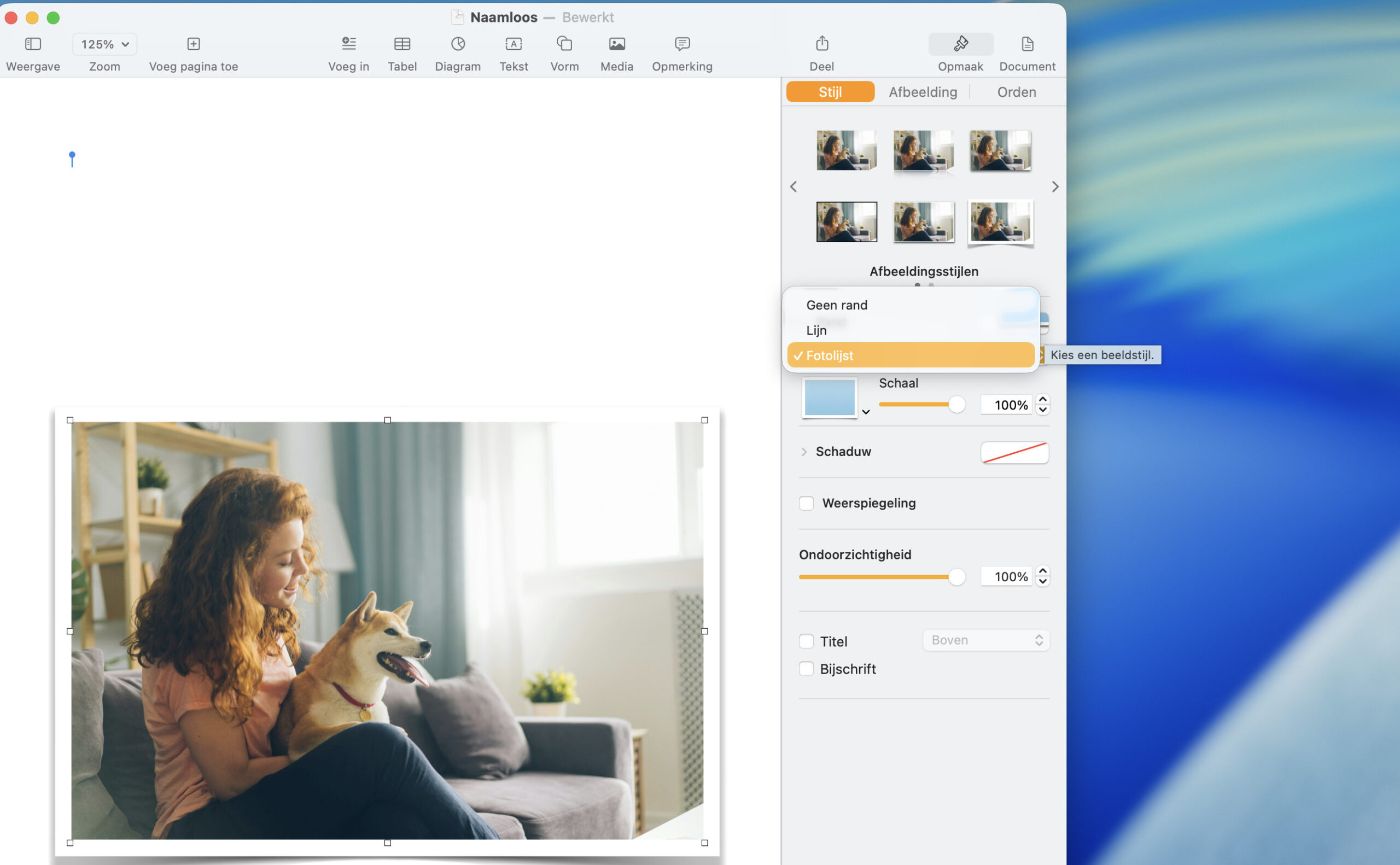Image resolution: width=1400 pixels, height=865 pixels.
Task: Tick the Titel checkbox
Action: [x=806, y=641]
